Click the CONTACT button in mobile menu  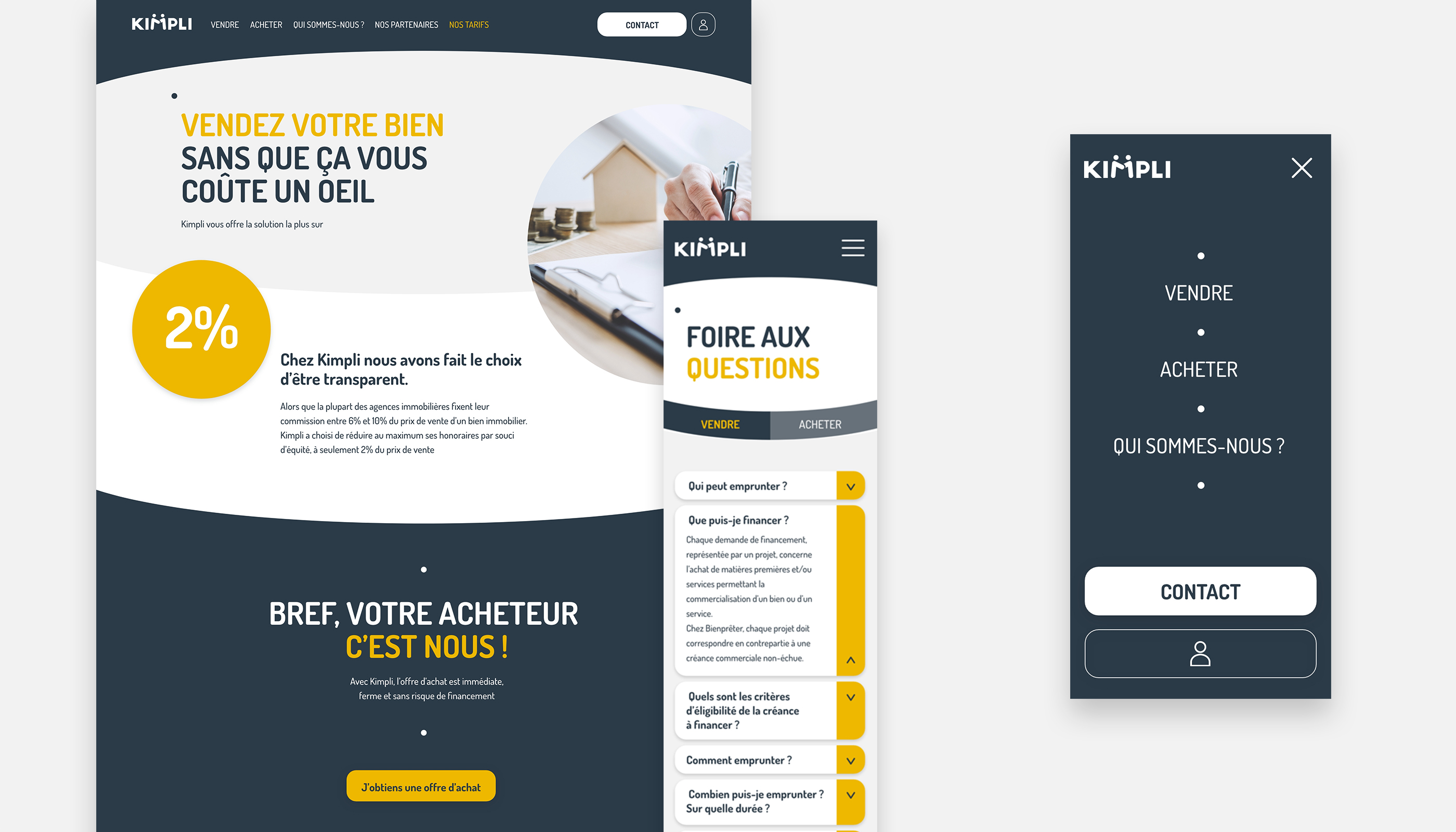tap(1199, 590)
